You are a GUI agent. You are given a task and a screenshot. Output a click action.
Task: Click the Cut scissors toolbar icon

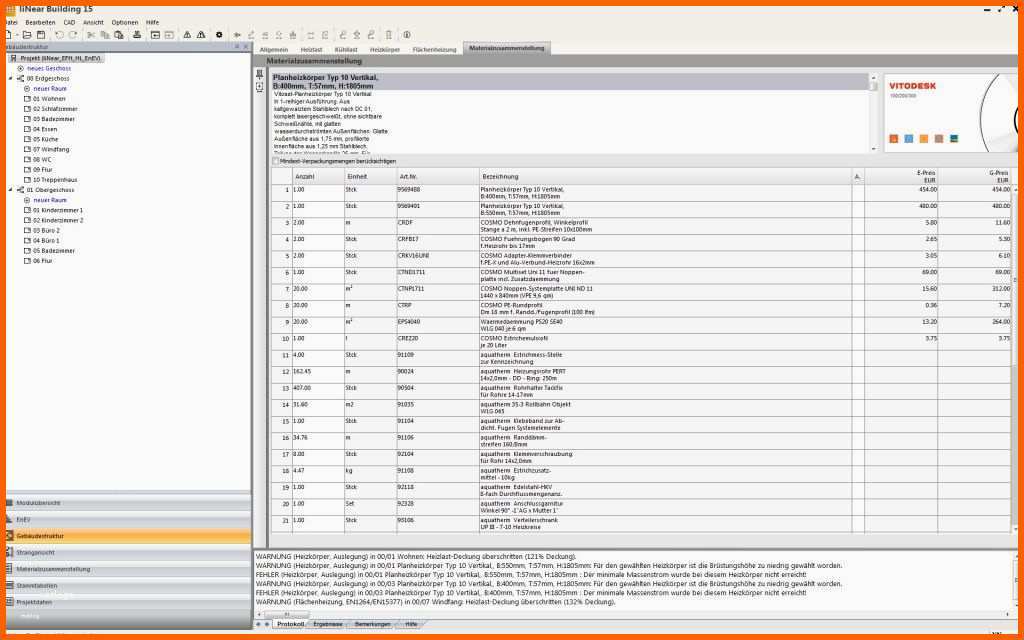click(91, 35)
